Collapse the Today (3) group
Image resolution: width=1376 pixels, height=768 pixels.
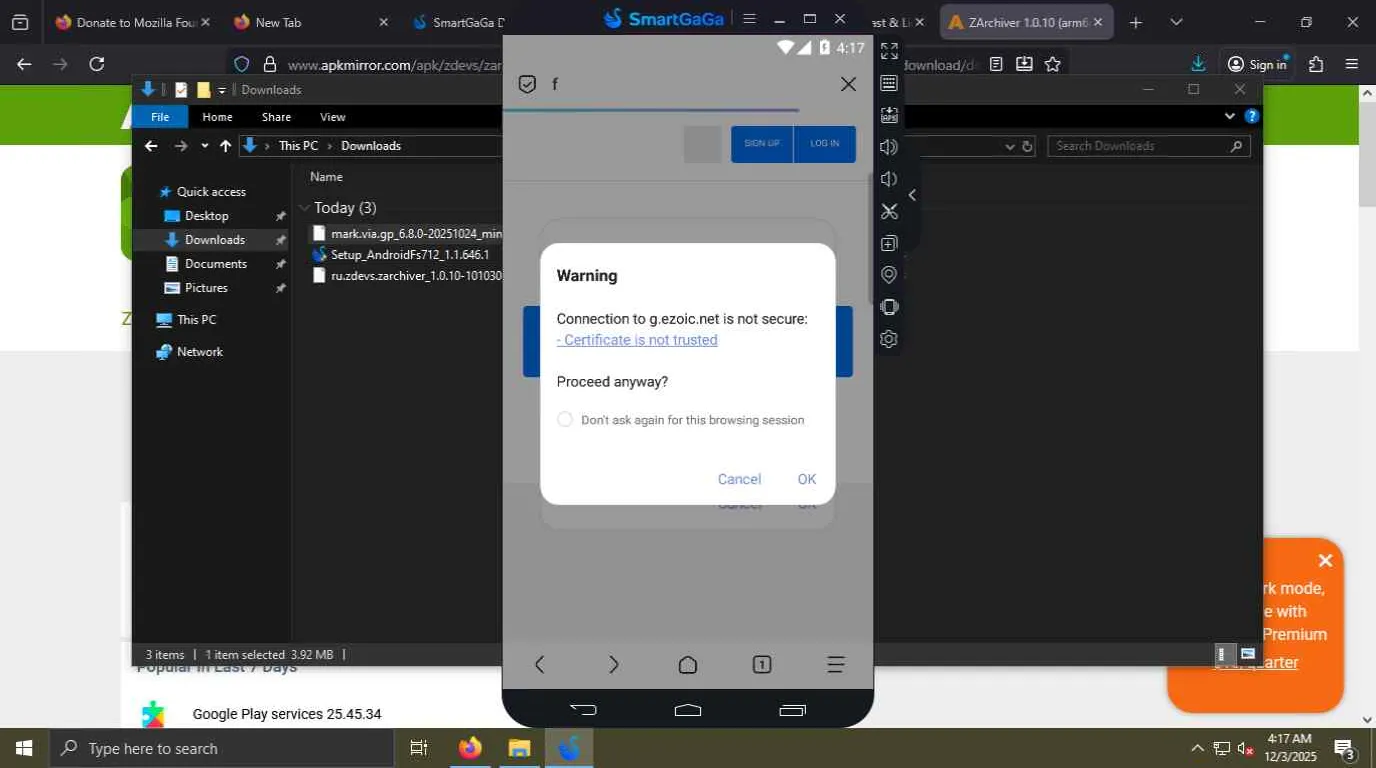(304, 208)
